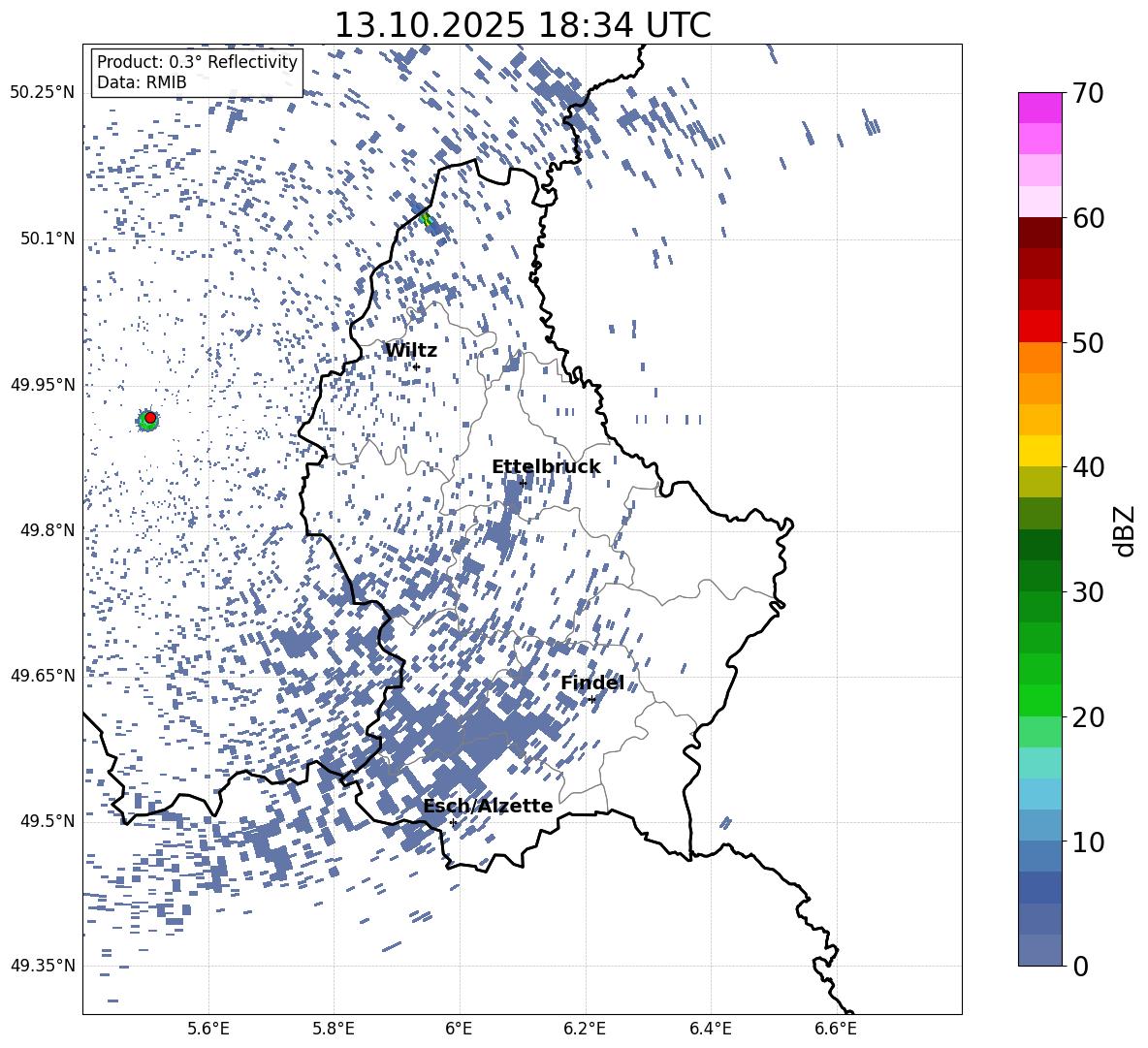Click the 'Product: 0.3° Reflectivity' legend text

pyautogui.click(x=197, y=62)
